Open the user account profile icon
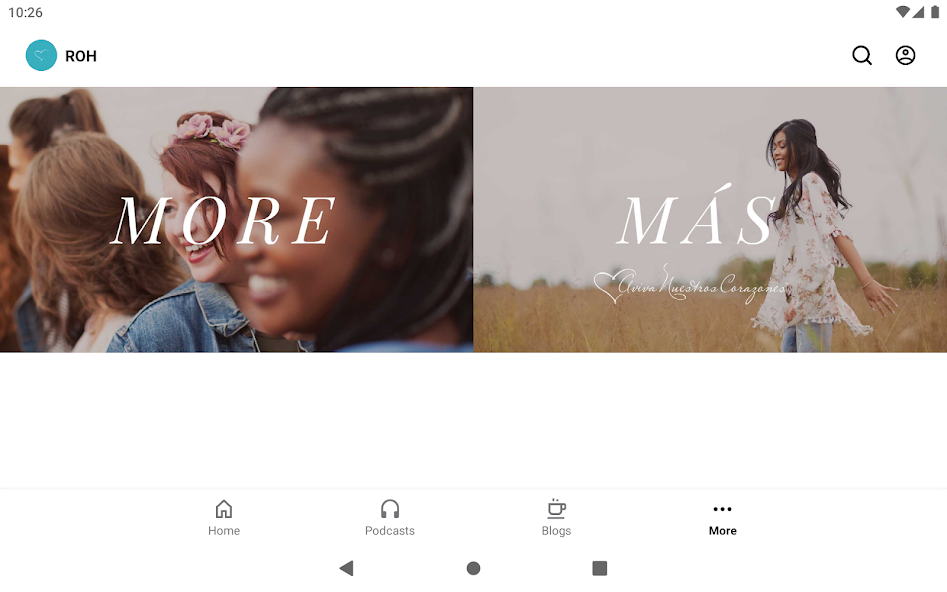Screen dimensions: 947x592 click(x=905, y=56)
